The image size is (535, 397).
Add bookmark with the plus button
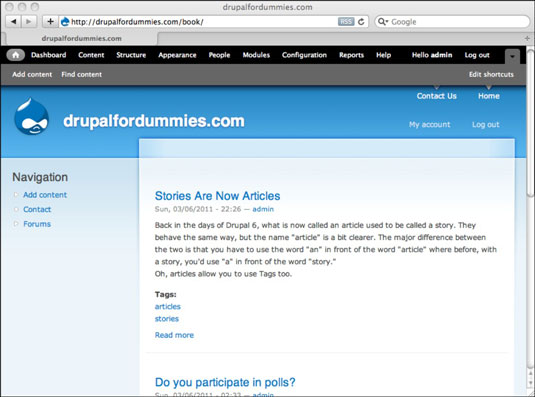click(x=50, y=22)
